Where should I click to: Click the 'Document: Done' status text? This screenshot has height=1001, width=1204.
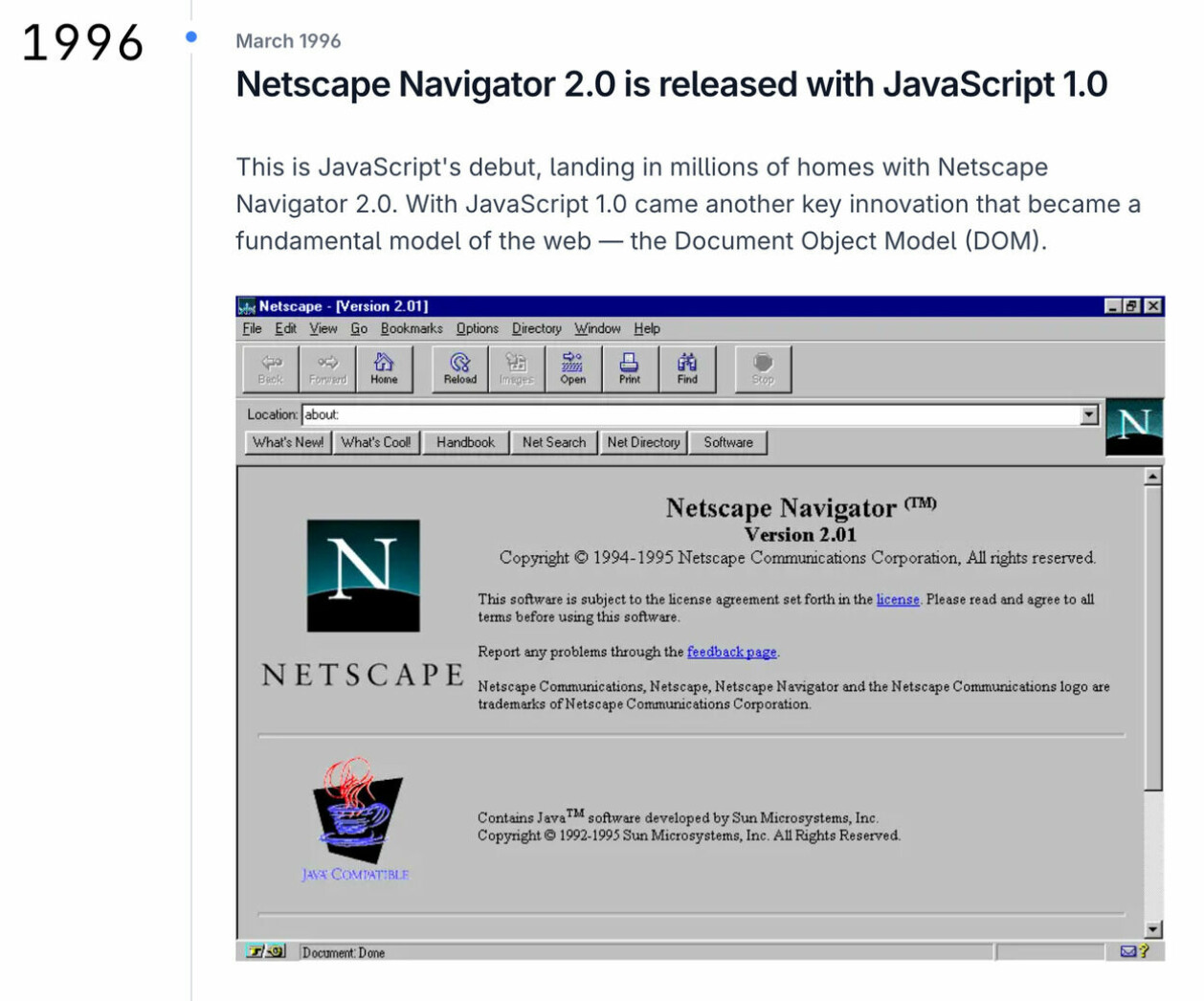point(344,952)
